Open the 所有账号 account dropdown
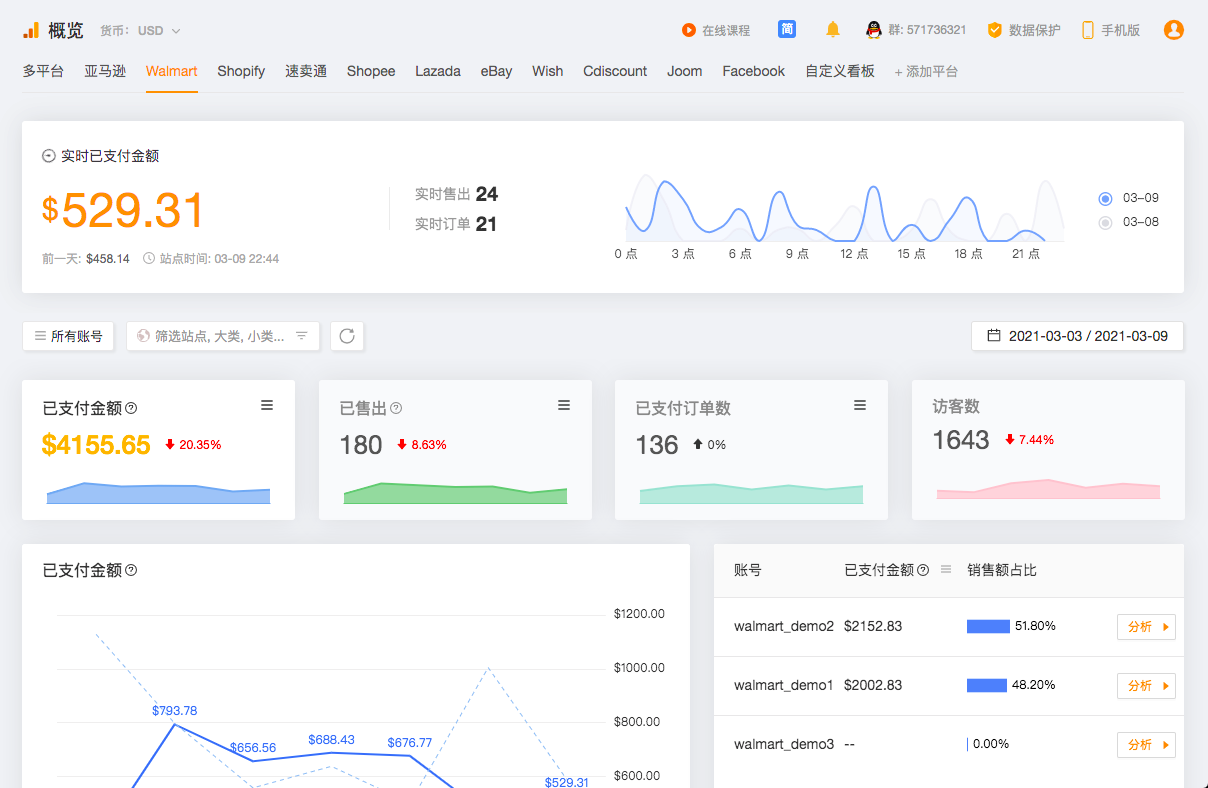The width and height of the screenshot is (1208, 788). (x=68, y=336)
